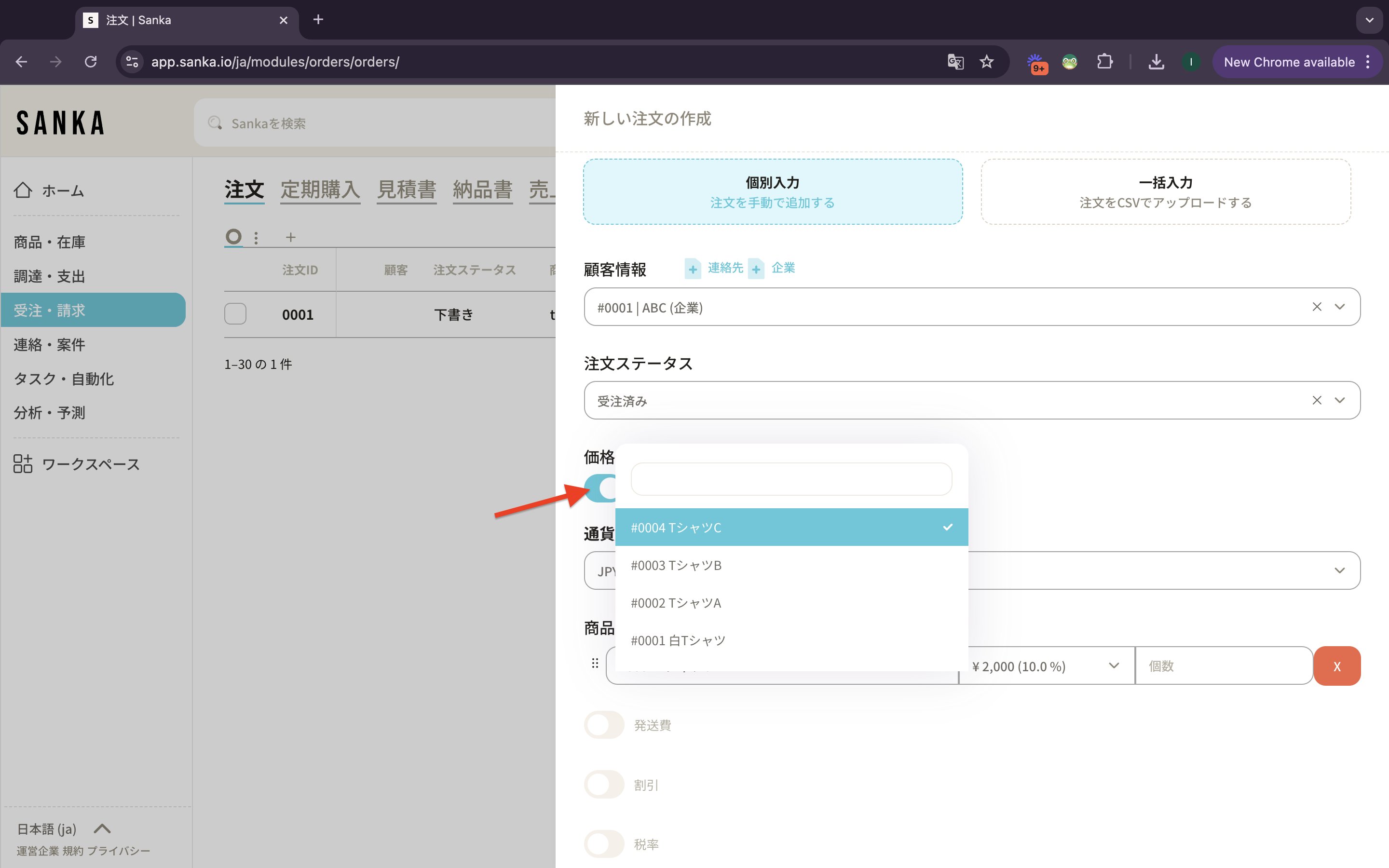Click the product row drag handle
Screen dimensions: 1389x868
click(x=595, y=664)
